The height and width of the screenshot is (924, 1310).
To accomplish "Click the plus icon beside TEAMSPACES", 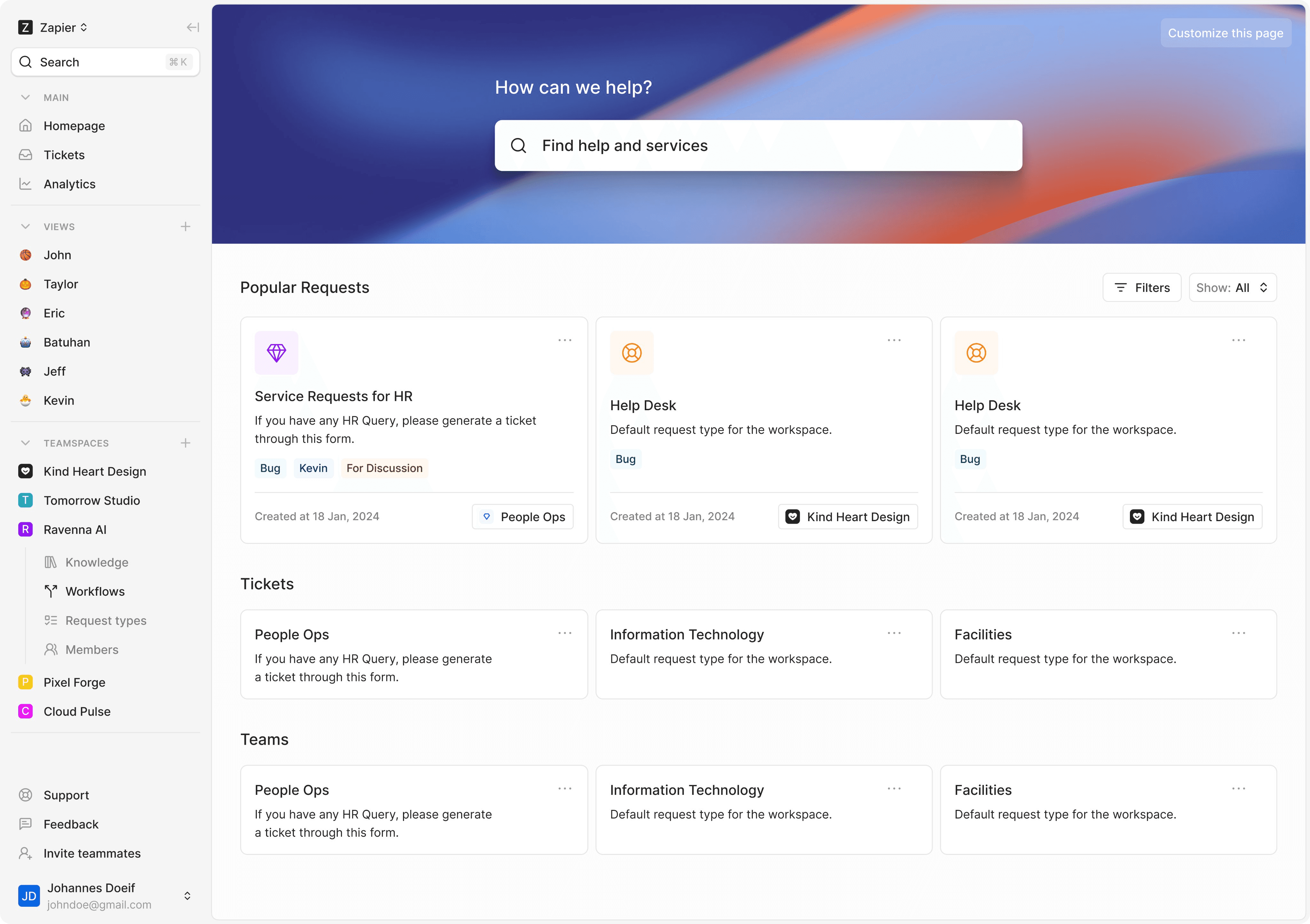I will click(x=185, y=443).
